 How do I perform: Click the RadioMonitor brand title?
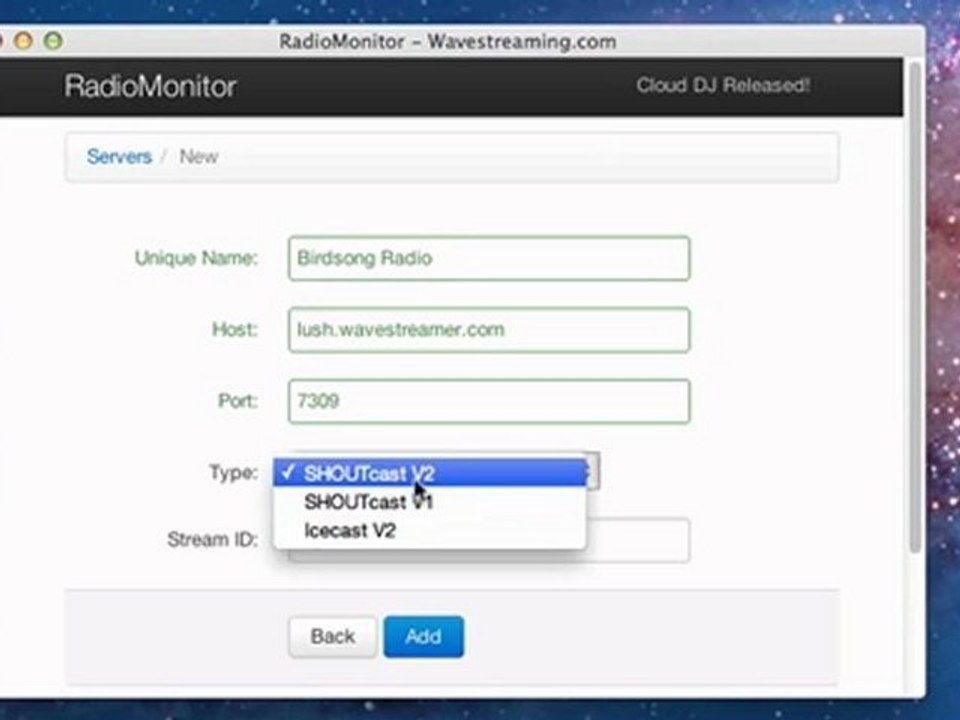click(x=150, y=86)
